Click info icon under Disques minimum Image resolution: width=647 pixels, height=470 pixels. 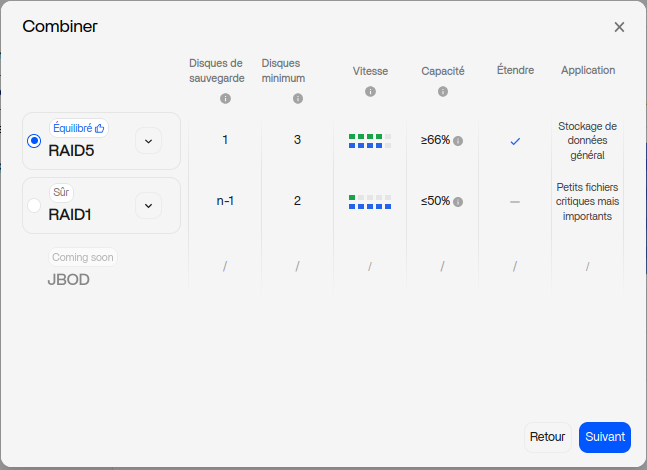pyautogui.click(x=297, y=98)
